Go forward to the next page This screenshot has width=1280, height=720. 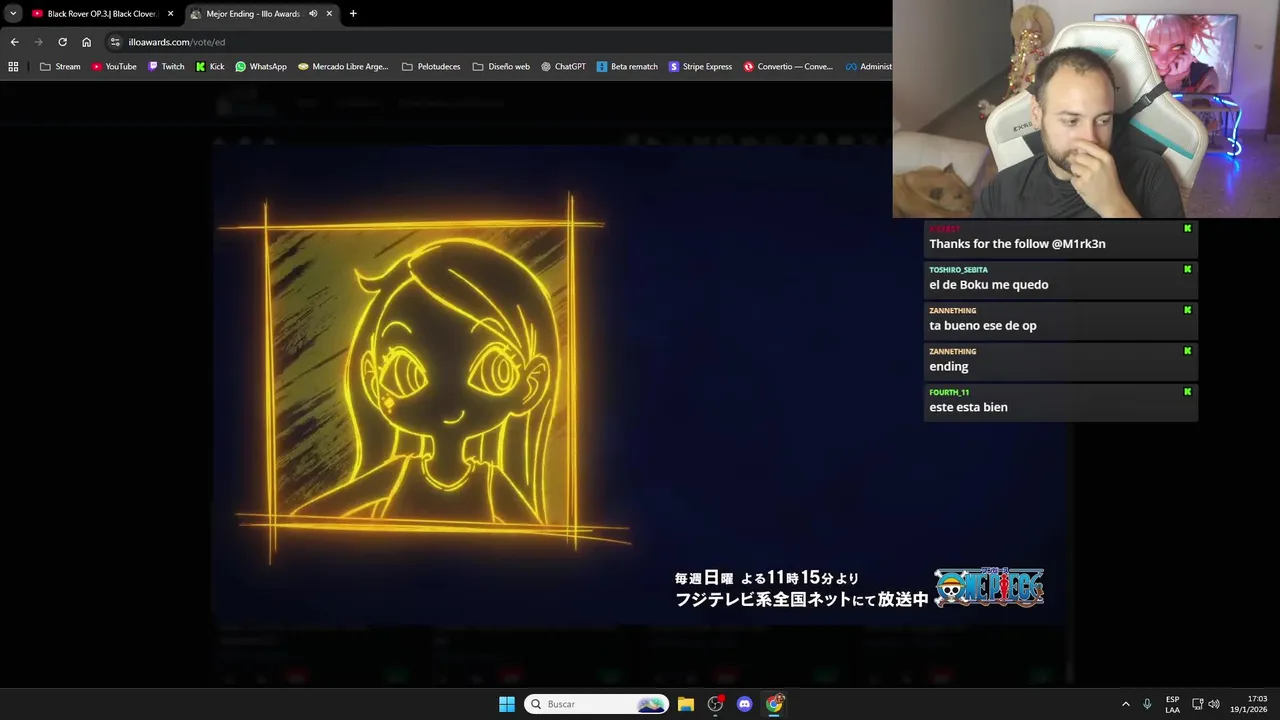38,42
